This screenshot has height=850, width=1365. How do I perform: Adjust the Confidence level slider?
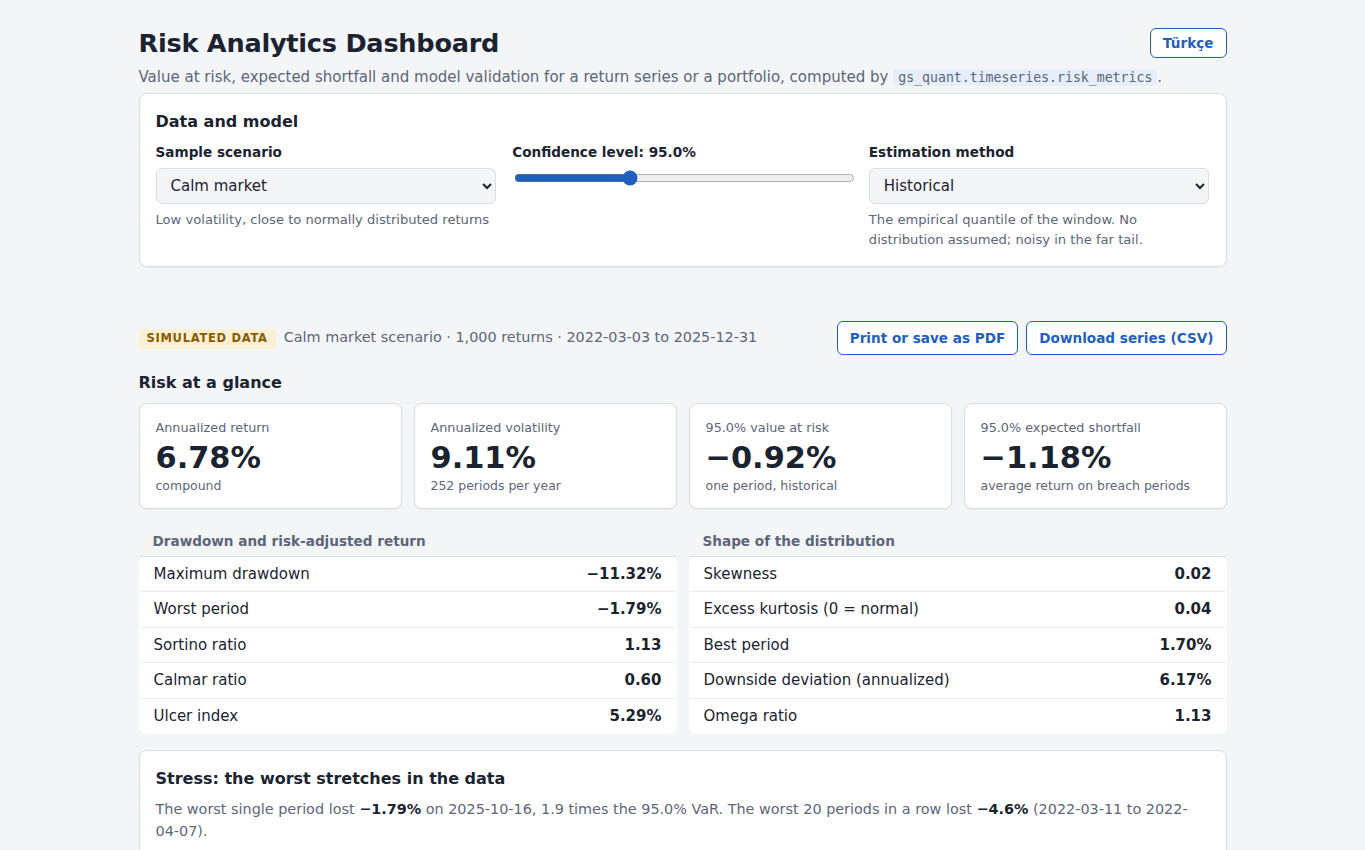click(684, 178)
